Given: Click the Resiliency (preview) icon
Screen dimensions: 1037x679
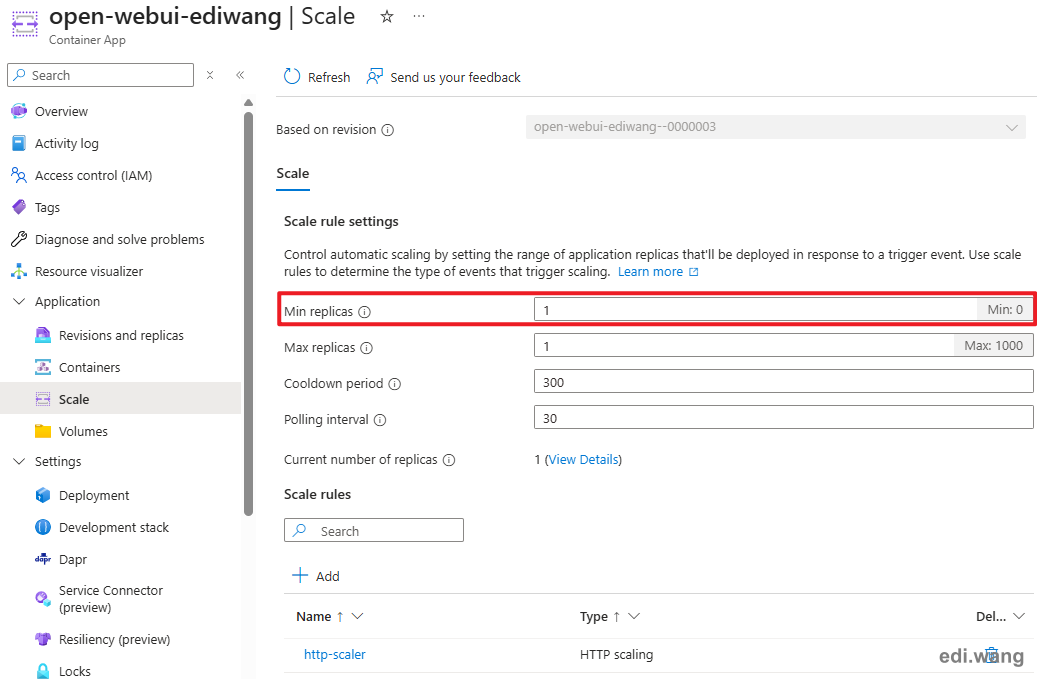Looking at the screenshot, I should tap(43, 639).
